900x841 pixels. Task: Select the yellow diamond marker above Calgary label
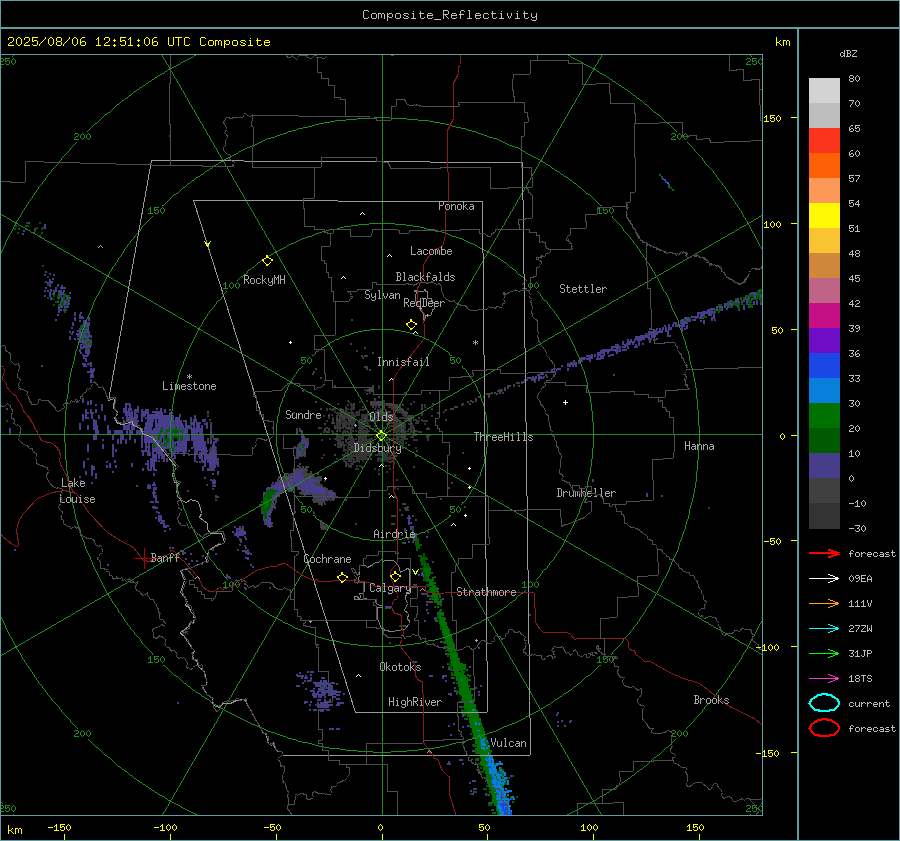395,576
